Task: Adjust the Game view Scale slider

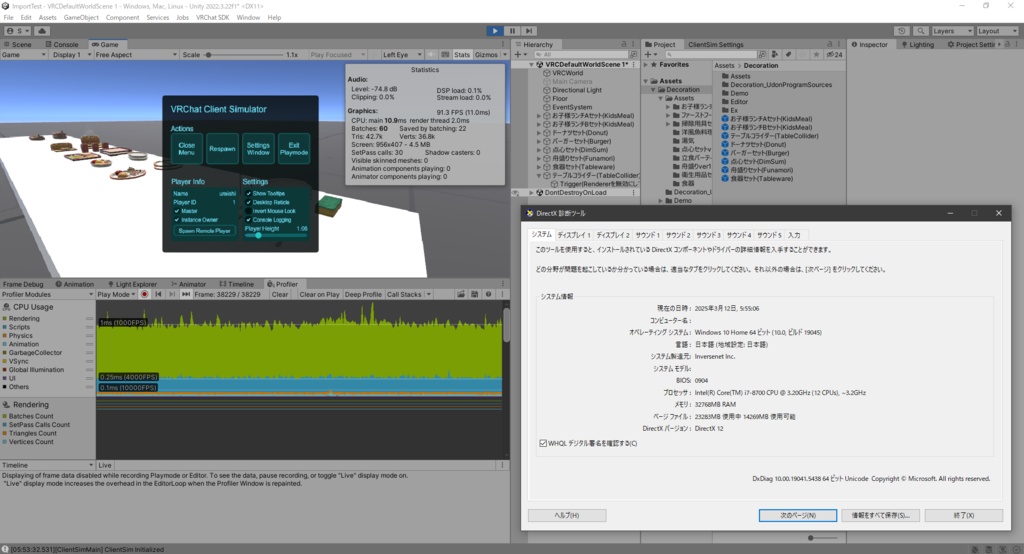Action: pos(245,55)
